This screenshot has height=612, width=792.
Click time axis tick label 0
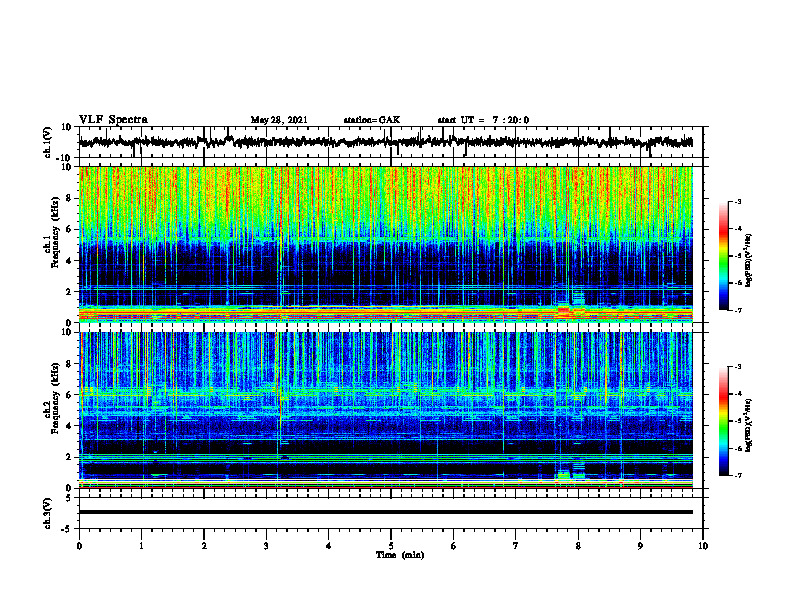point(79,546)
